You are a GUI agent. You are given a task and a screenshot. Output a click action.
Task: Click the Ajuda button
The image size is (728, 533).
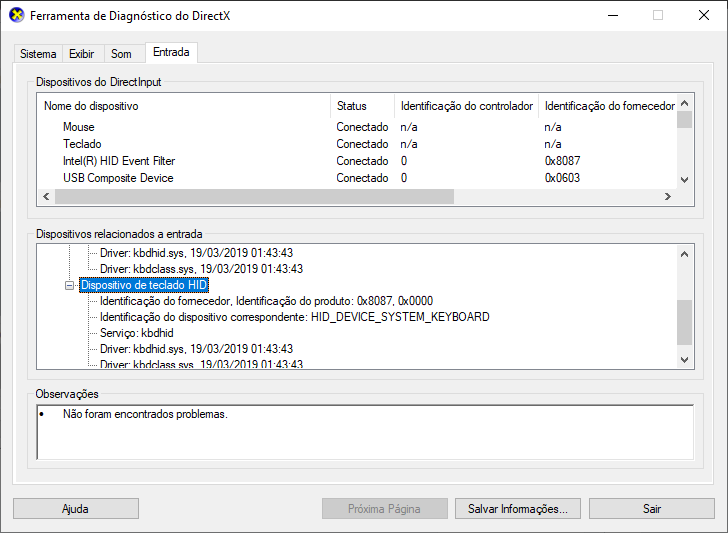click(x=76, y=508)
